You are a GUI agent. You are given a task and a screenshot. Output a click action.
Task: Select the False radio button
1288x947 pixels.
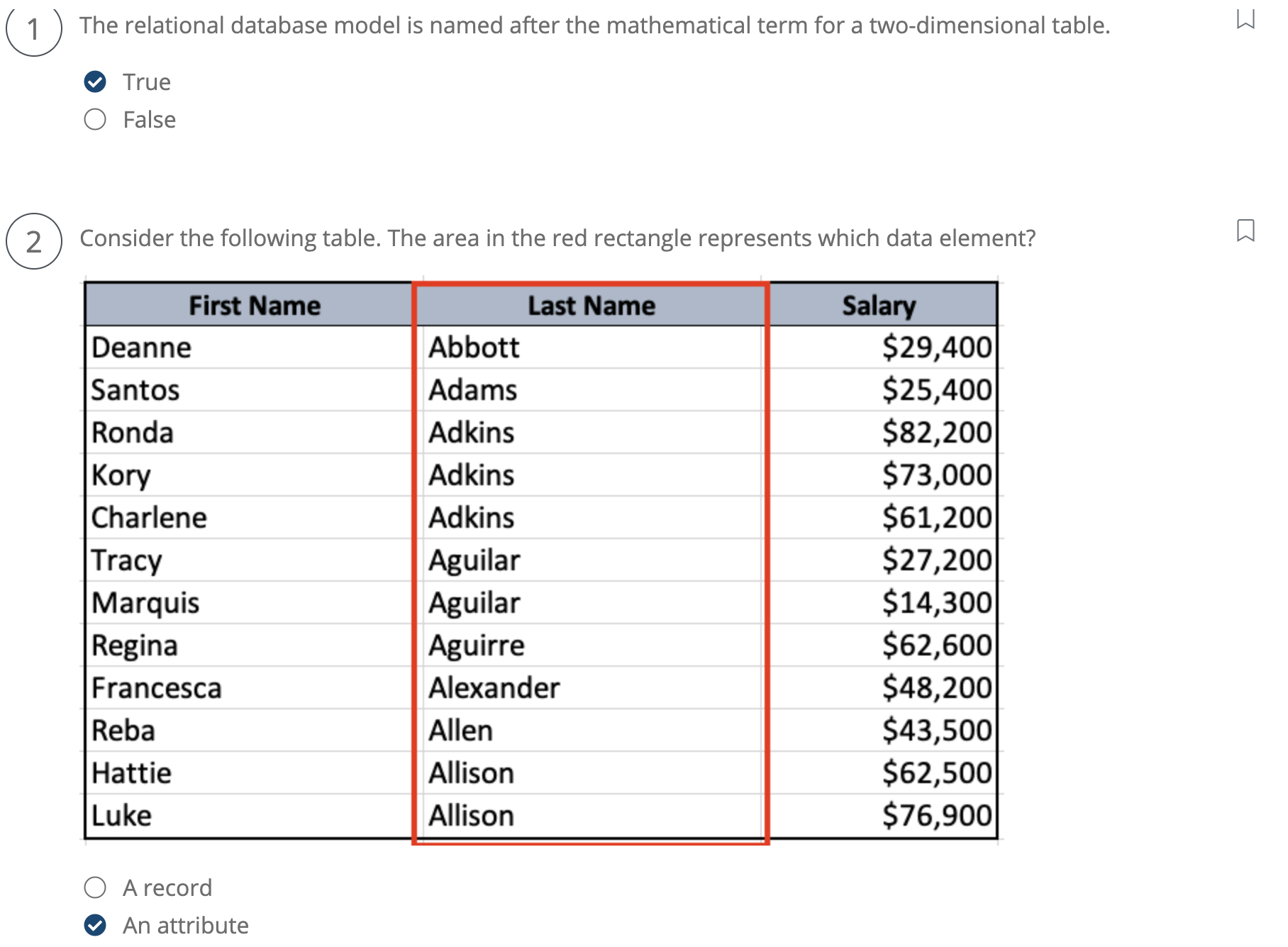pos(95,119)
